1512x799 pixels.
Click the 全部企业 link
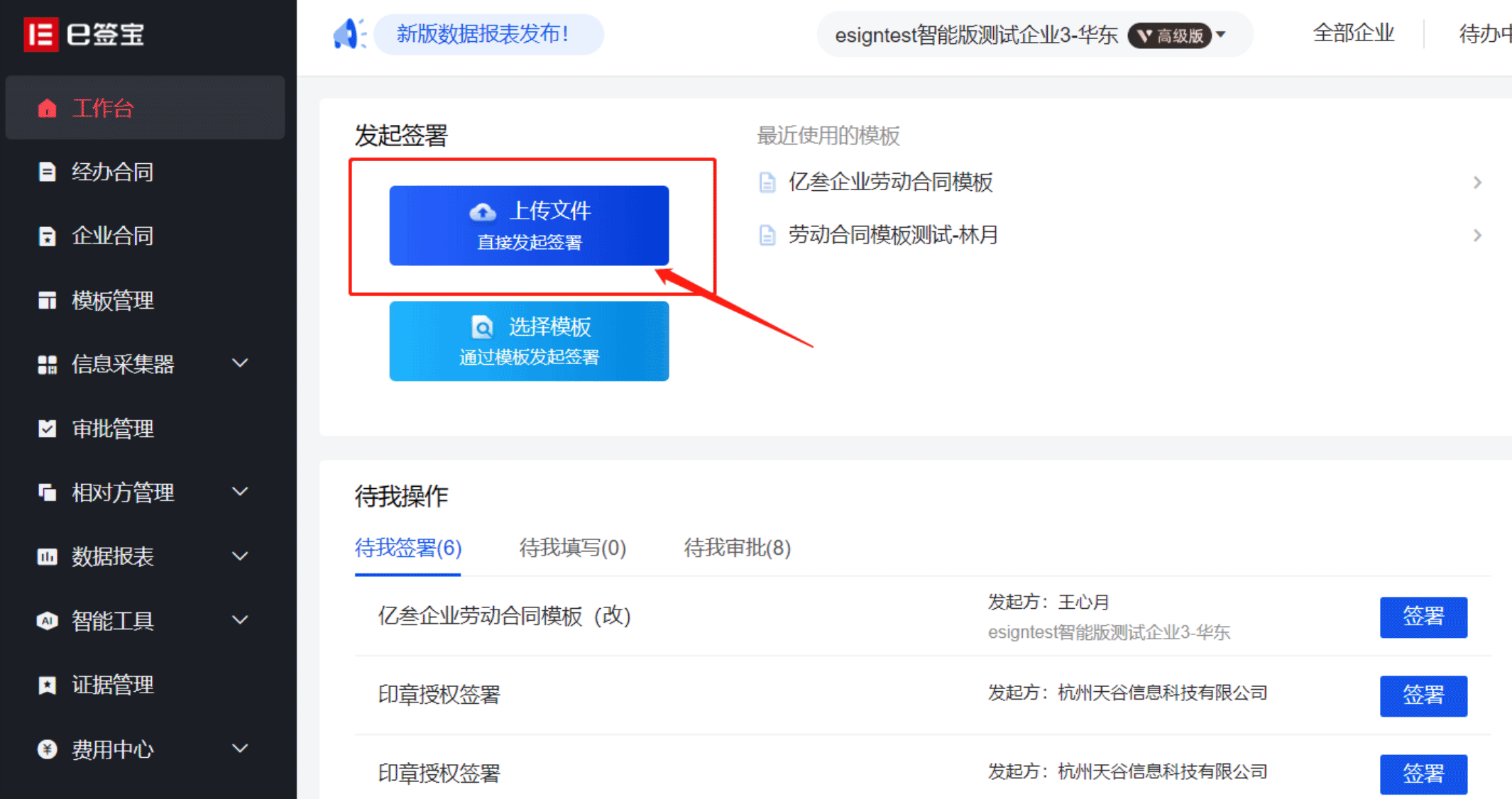point(1354,33)
